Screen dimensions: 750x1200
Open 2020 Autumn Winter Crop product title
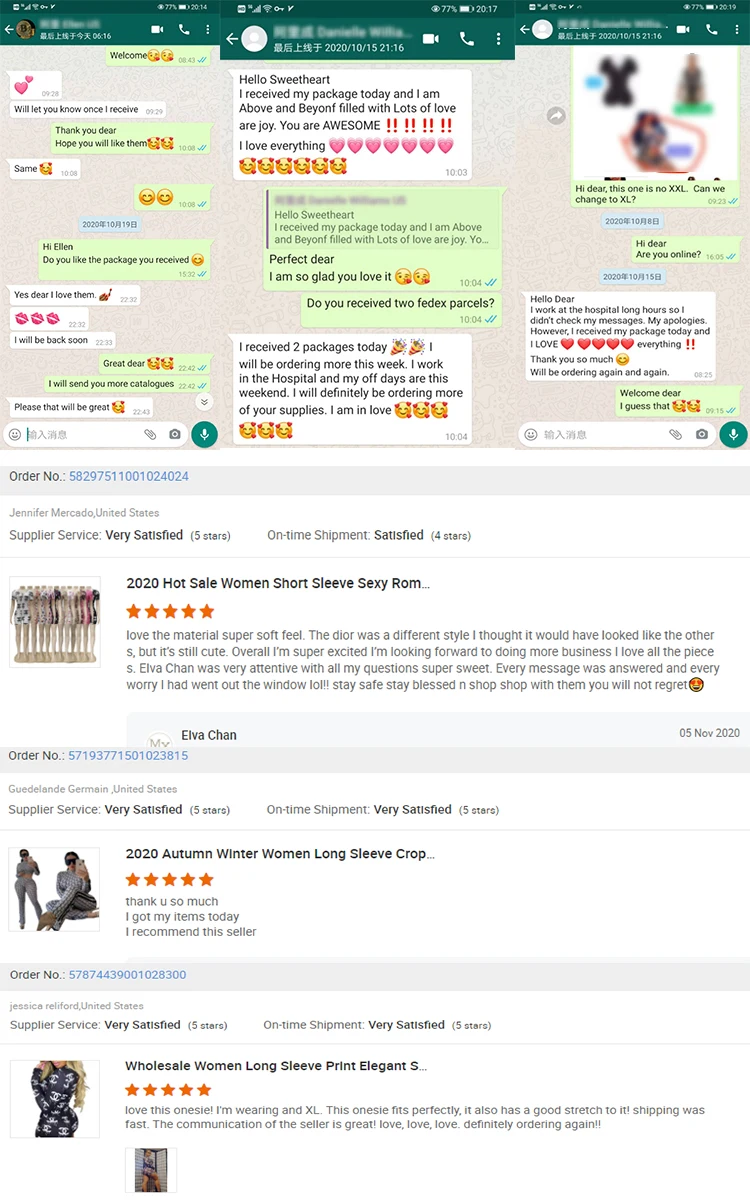[x=280, y=854]
